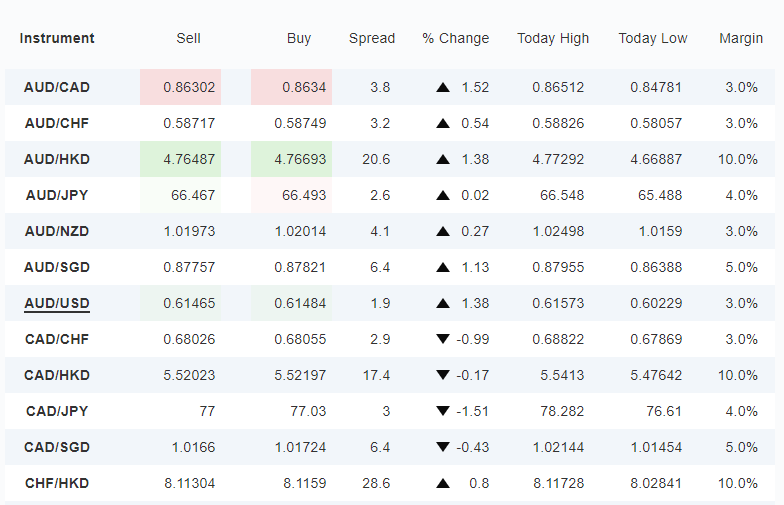
Task: Sort the table by % Change header
Action: click(x=456, y=38)
